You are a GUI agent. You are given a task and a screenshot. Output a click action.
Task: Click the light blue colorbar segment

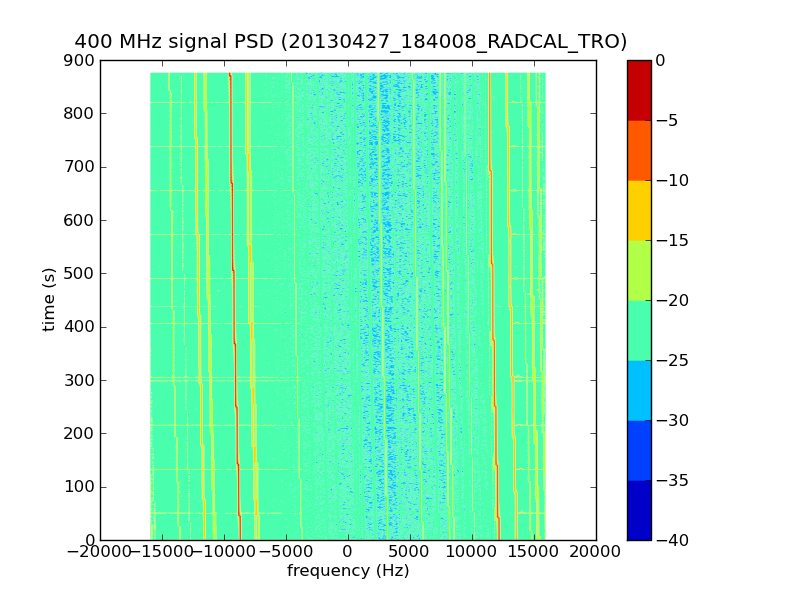click(639, 390)
